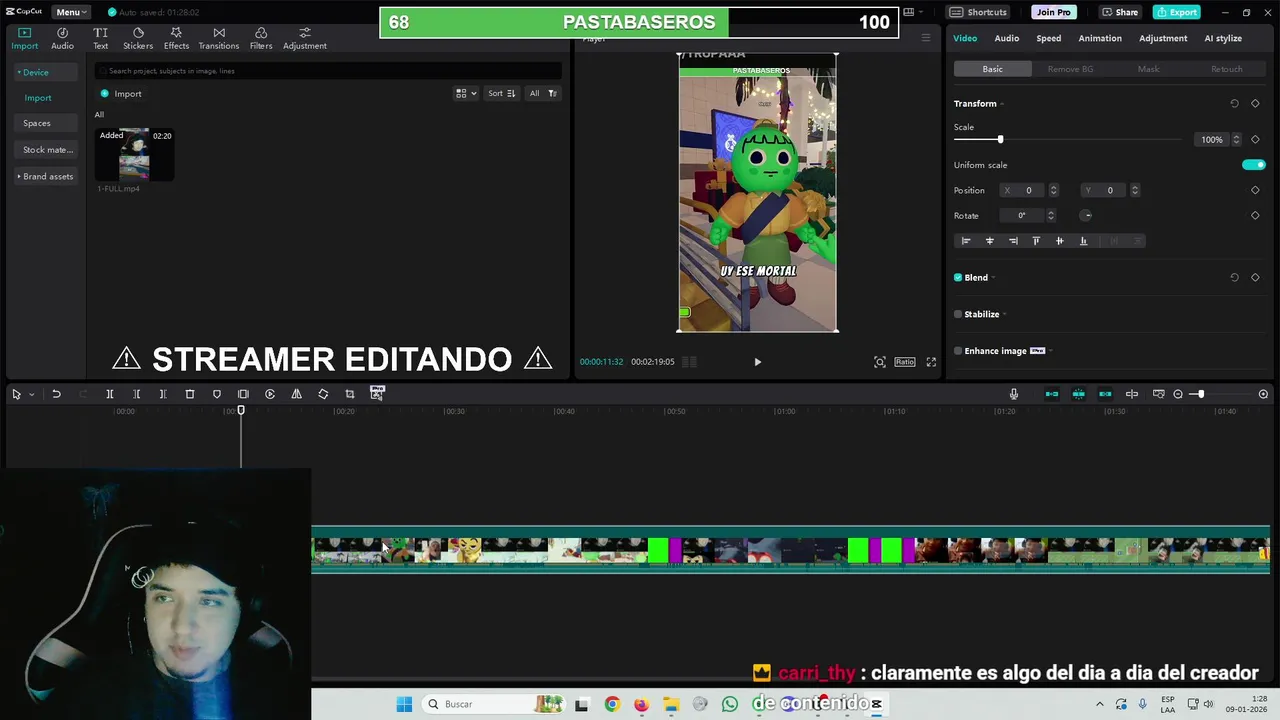
Task: Toggle auto snapping in timeline
Action: pos(1079,394)
